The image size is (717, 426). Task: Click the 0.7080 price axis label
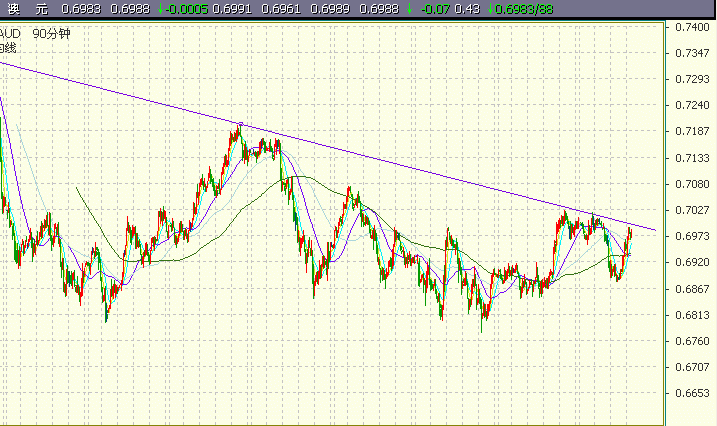point(692,184)
